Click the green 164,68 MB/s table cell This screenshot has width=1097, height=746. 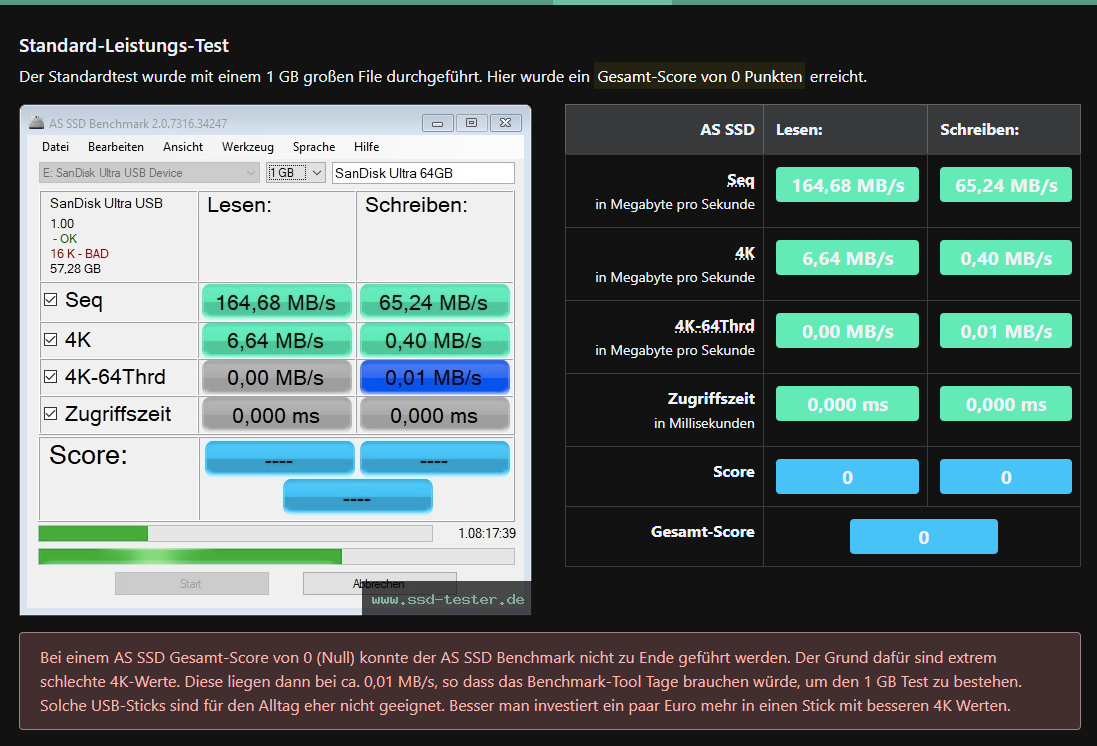tap(847, 185)
